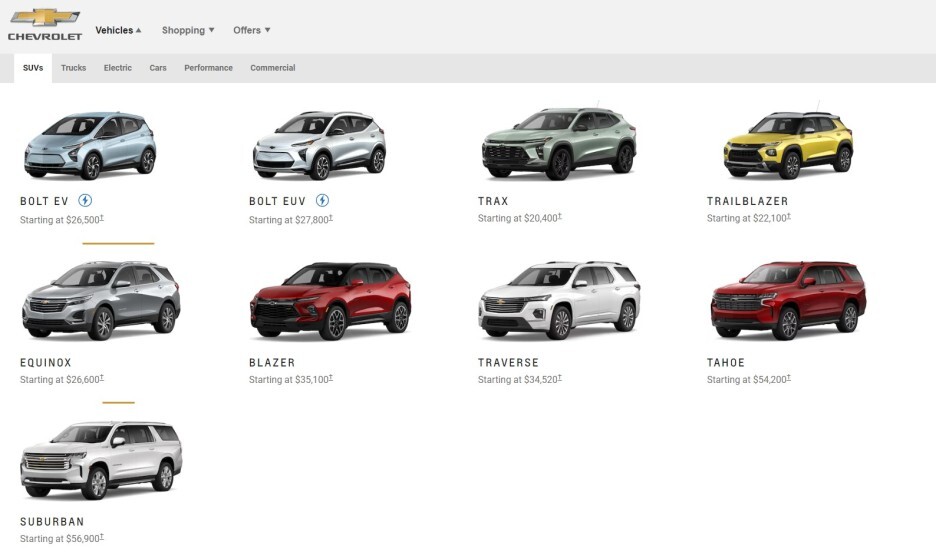Click the Chevrolet bowtie logo

45,24
